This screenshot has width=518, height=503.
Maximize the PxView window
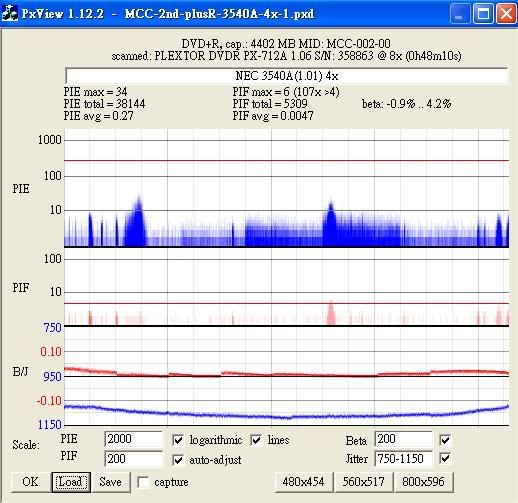coord(483,14)
